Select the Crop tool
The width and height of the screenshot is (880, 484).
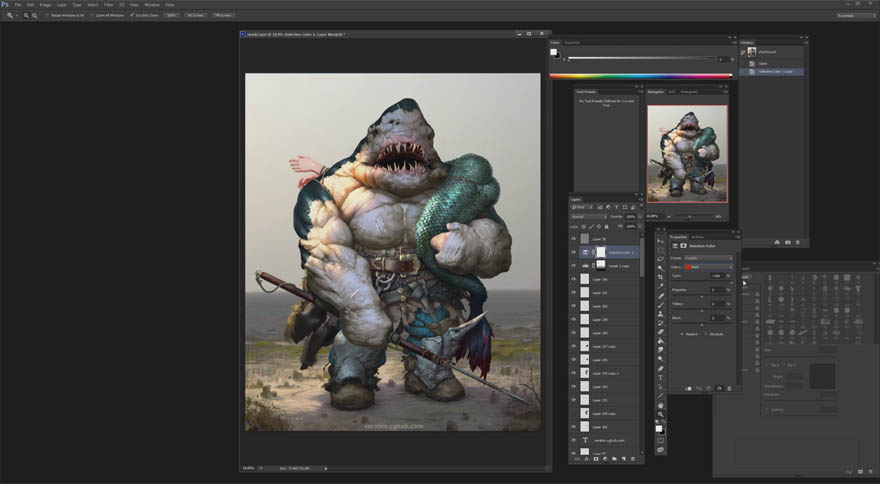(661, 277)
